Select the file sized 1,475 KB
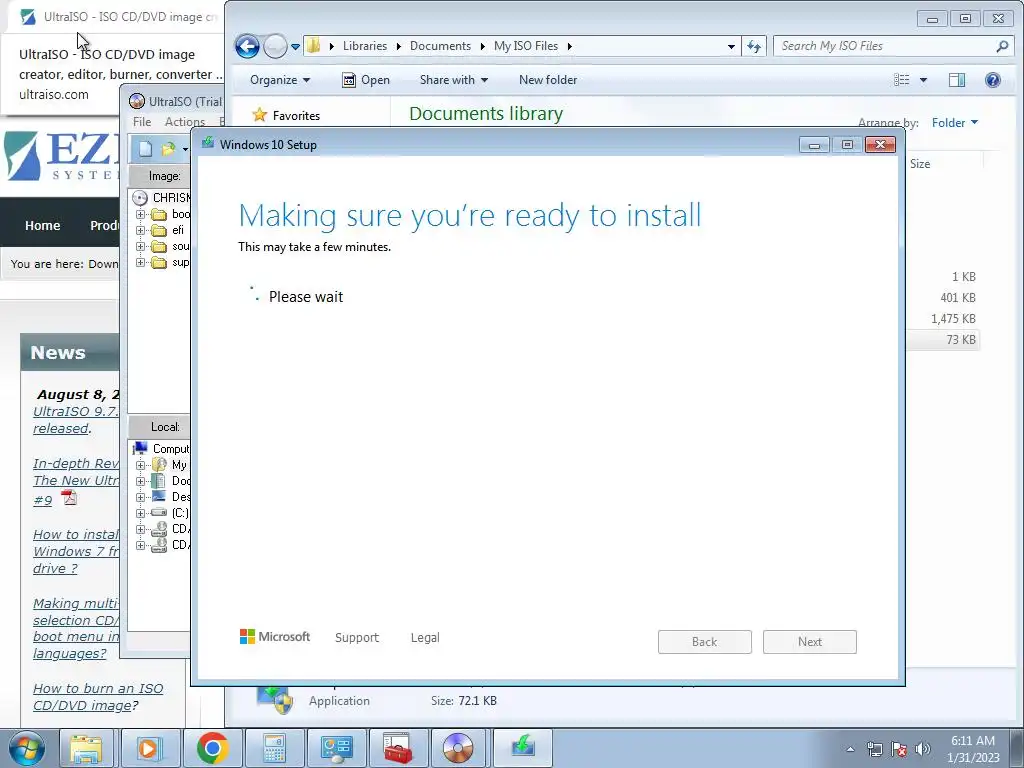The height and width of the screenshot is (768, 1024). point(953,319)
